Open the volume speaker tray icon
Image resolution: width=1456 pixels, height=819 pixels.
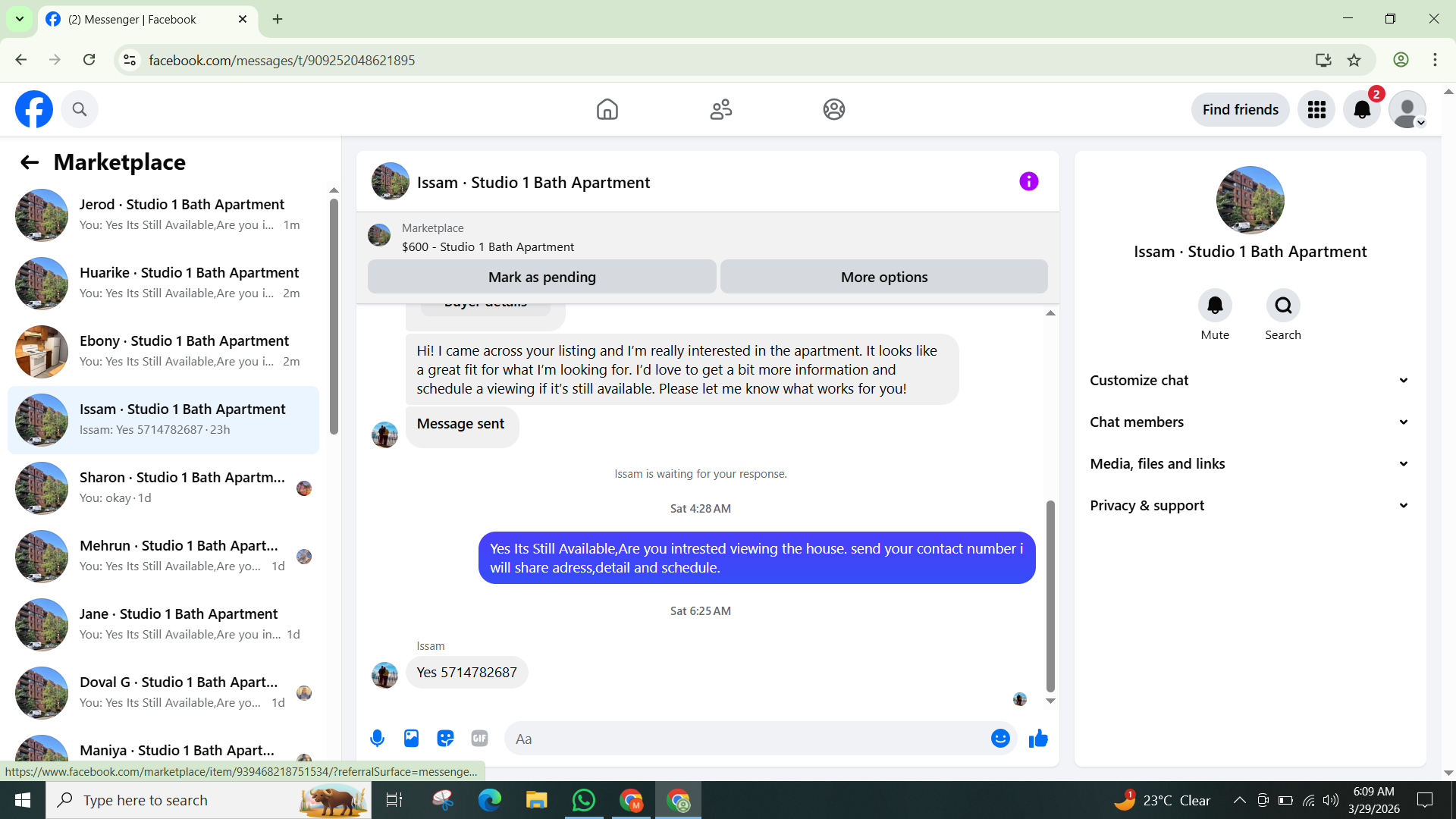[x=1331, y=800]
